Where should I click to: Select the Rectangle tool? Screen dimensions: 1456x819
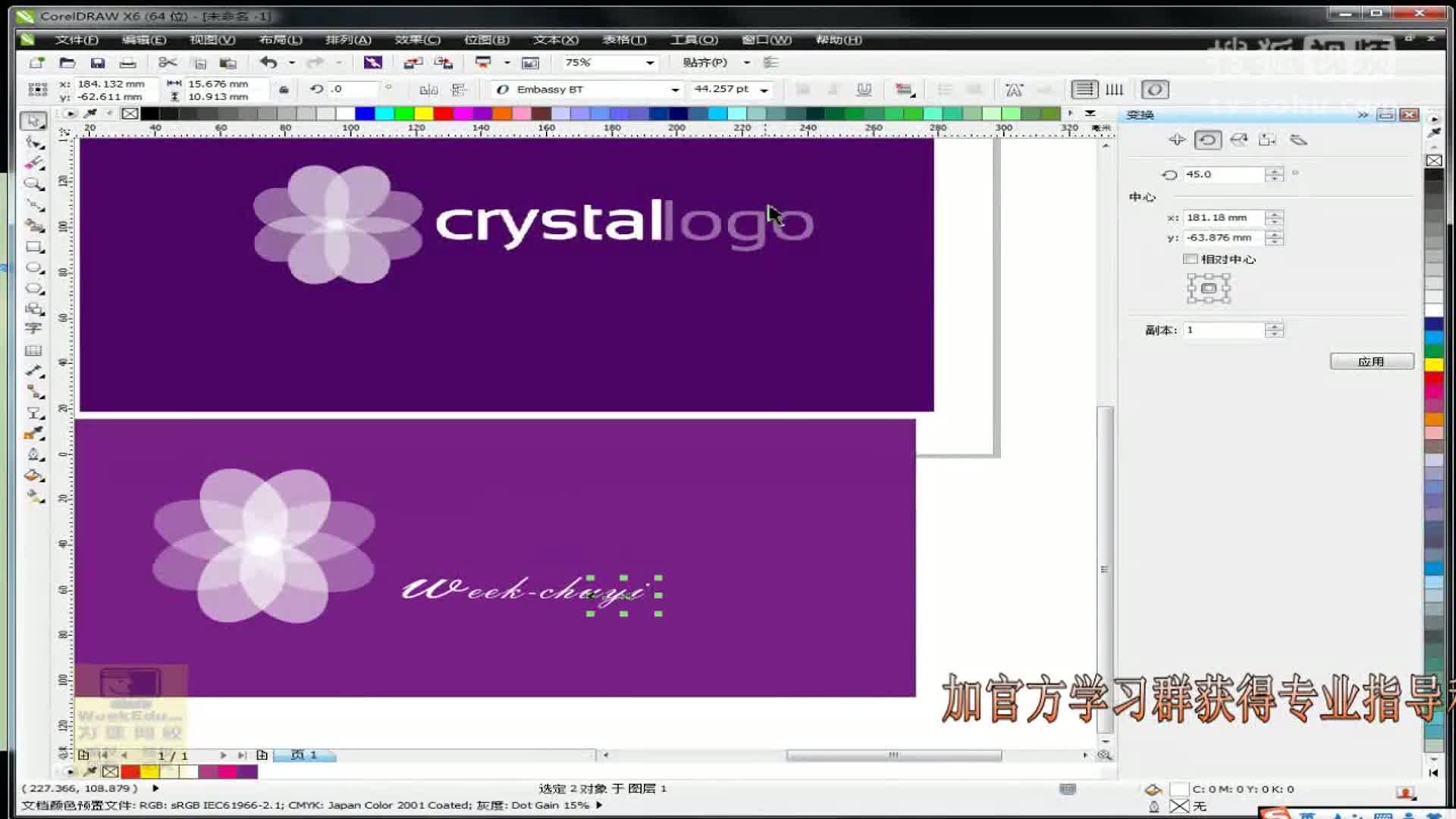(x=34, y=246)
